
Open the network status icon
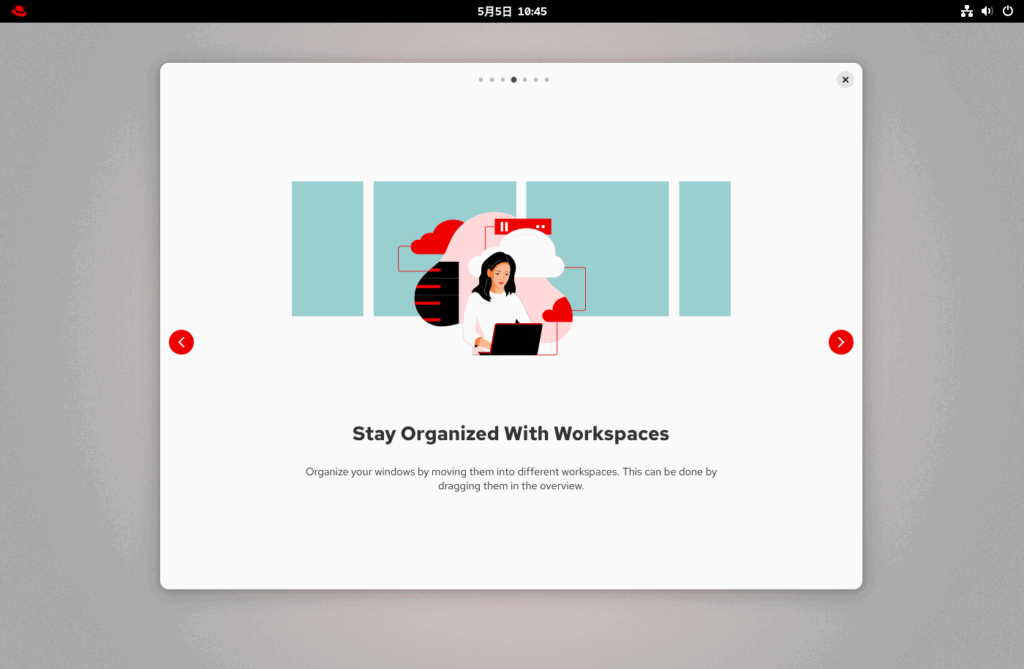pyautogui.click(x=967, y=11)
